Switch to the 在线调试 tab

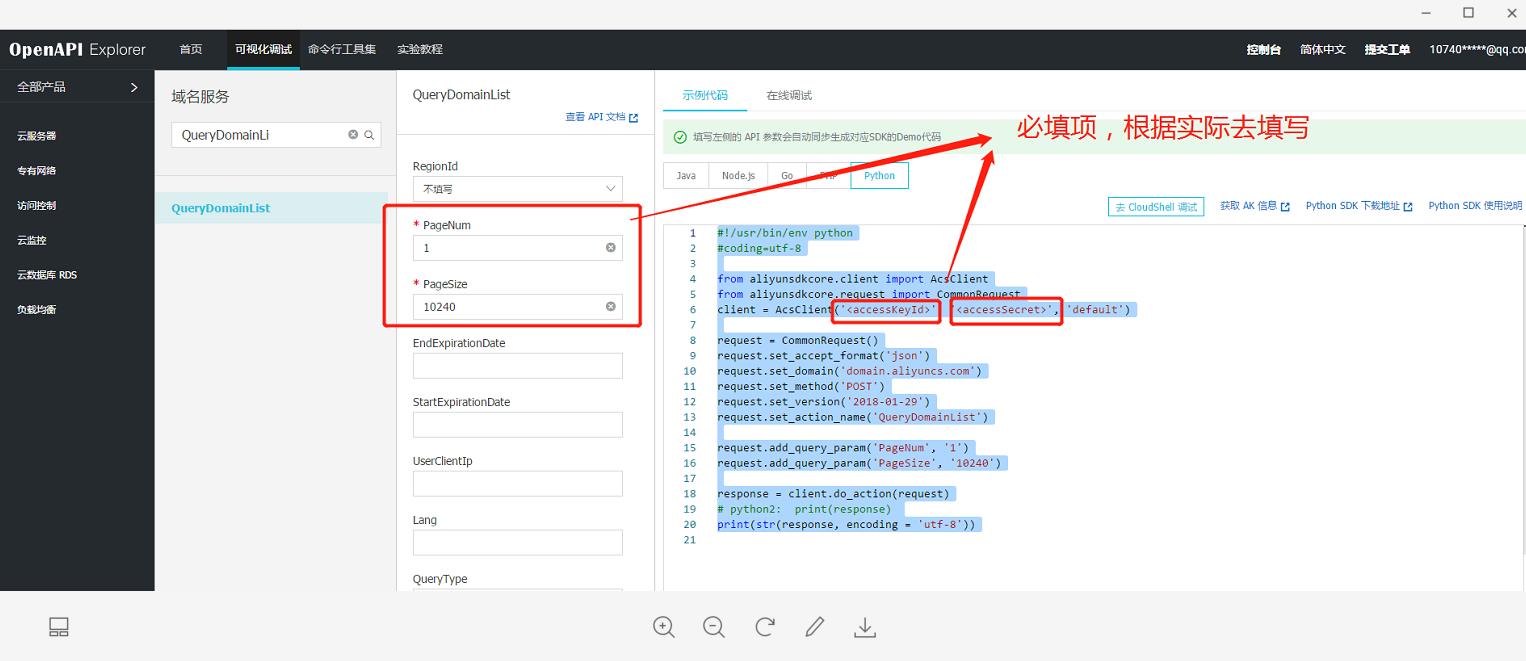[x=789, y=96]
